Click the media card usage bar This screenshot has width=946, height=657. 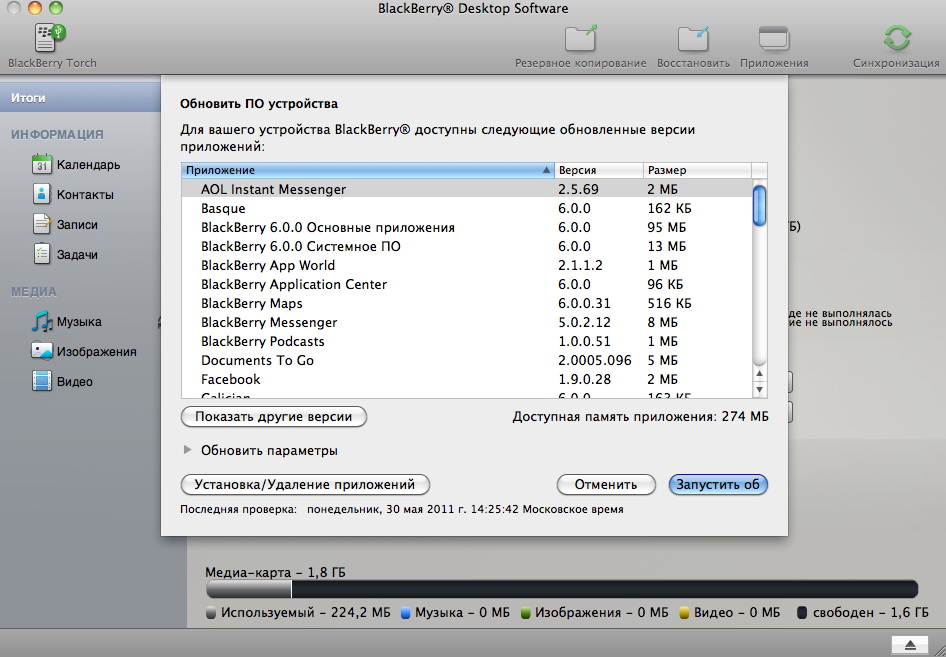562,589
